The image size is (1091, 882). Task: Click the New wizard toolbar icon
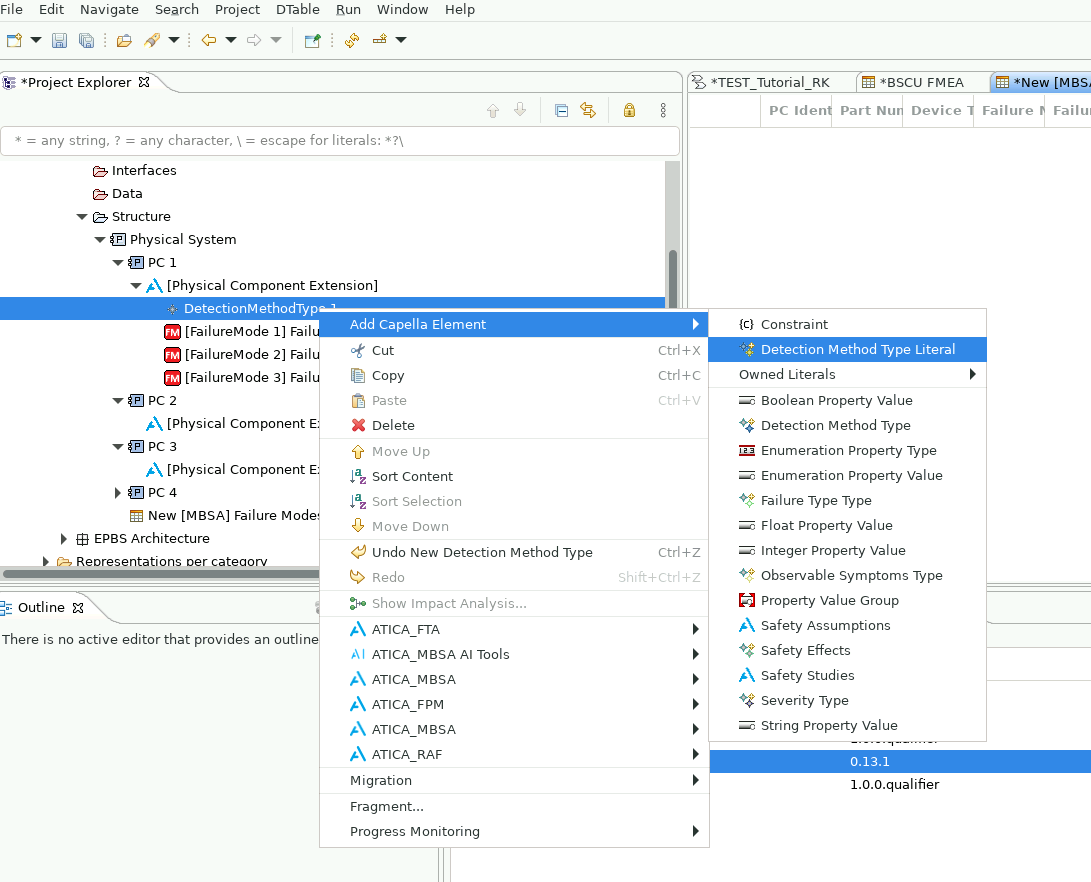[14, 40]
